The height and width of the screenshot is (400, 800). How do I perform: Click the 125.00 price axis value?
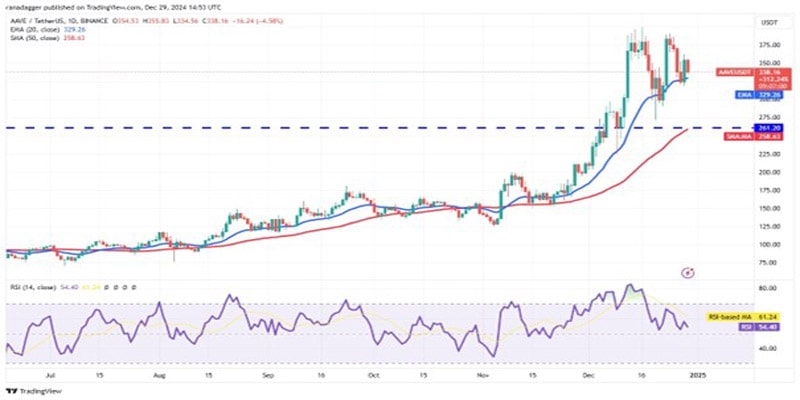tap(769, 226)
